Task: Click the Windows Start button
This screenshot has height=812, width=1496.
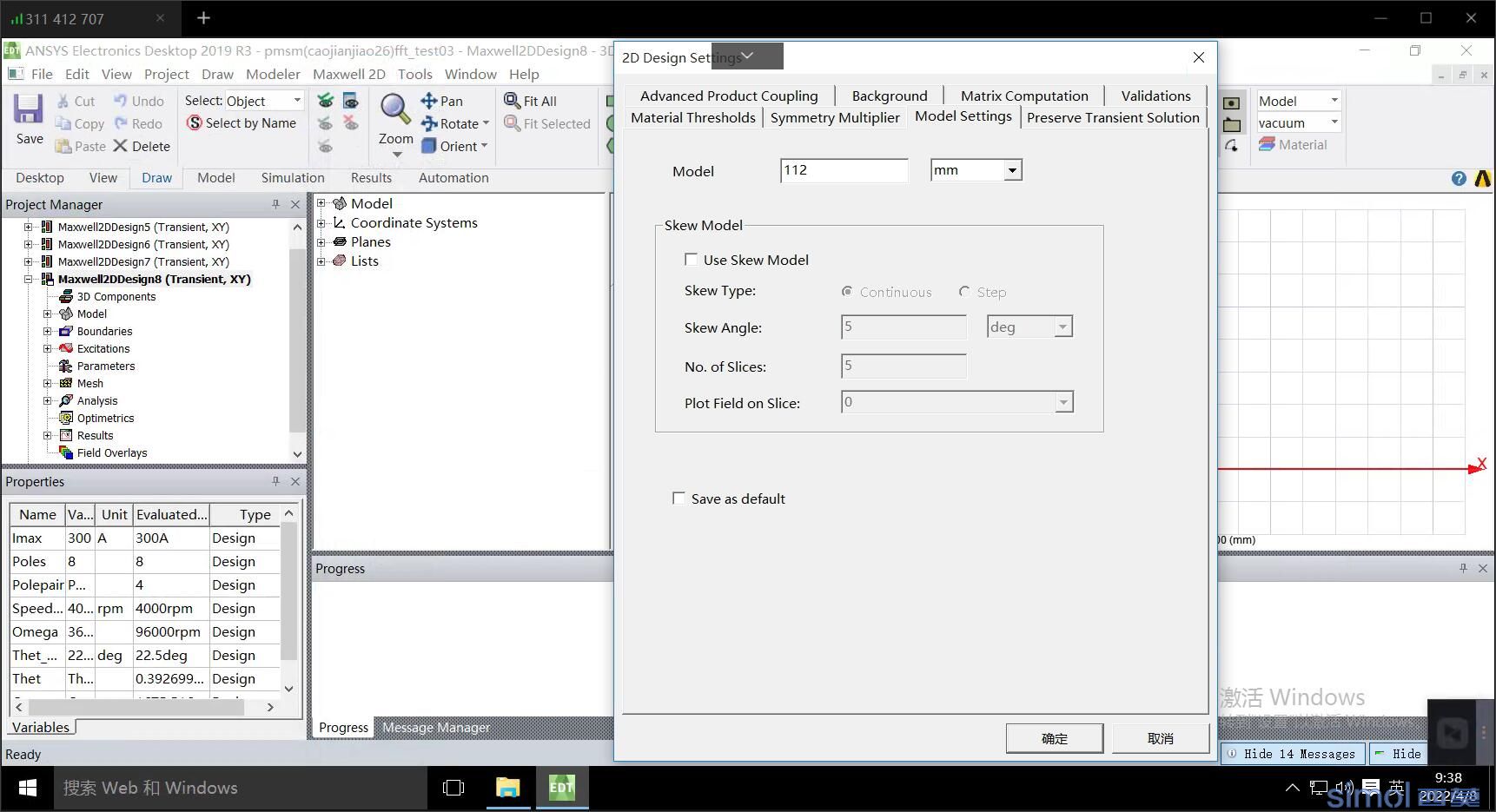Action: click(x=27, y=788)
